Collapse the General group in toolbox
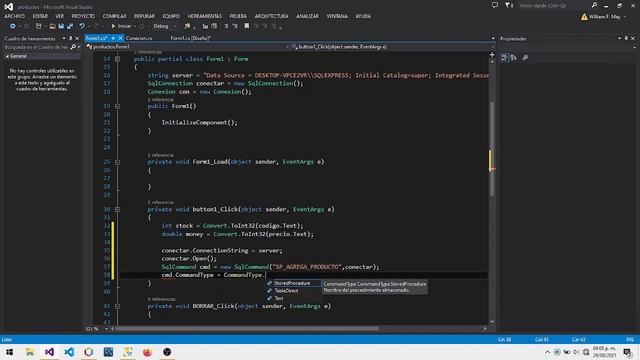This screenshot has width=640, height=360. [x=7, y=56]
